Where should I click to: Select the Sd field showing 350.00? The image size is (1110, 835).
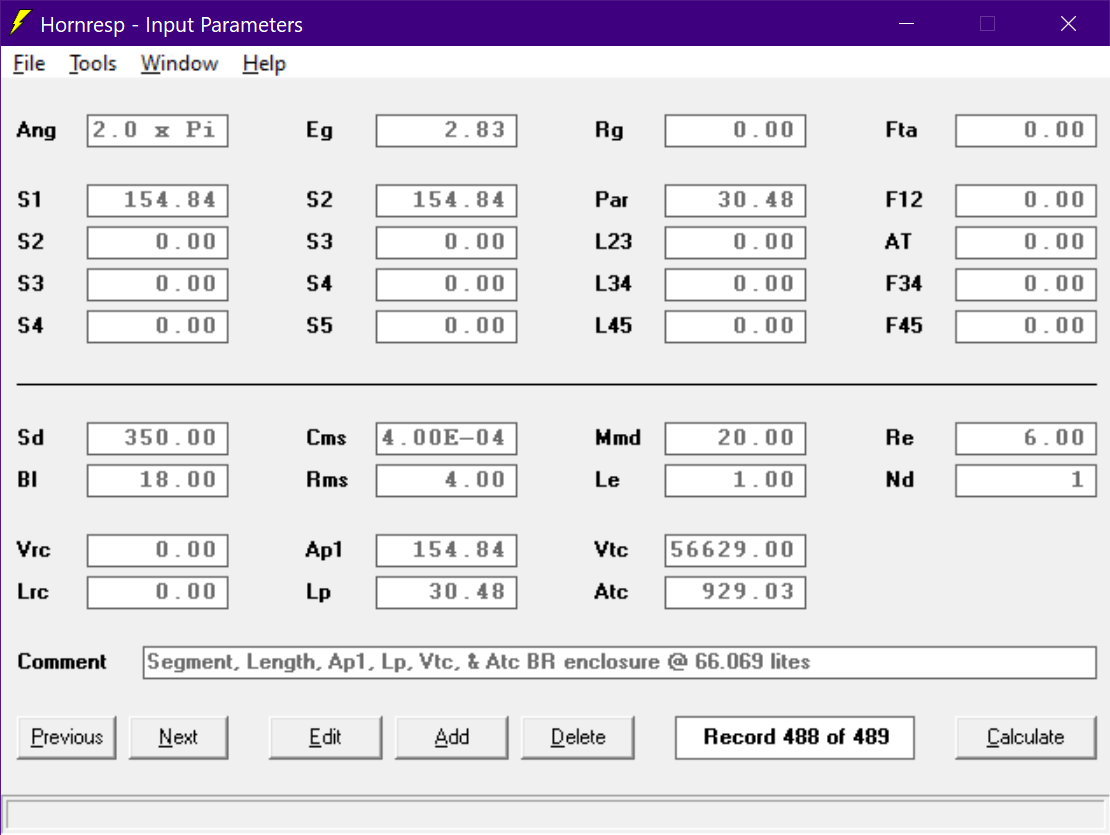(157, 438)
